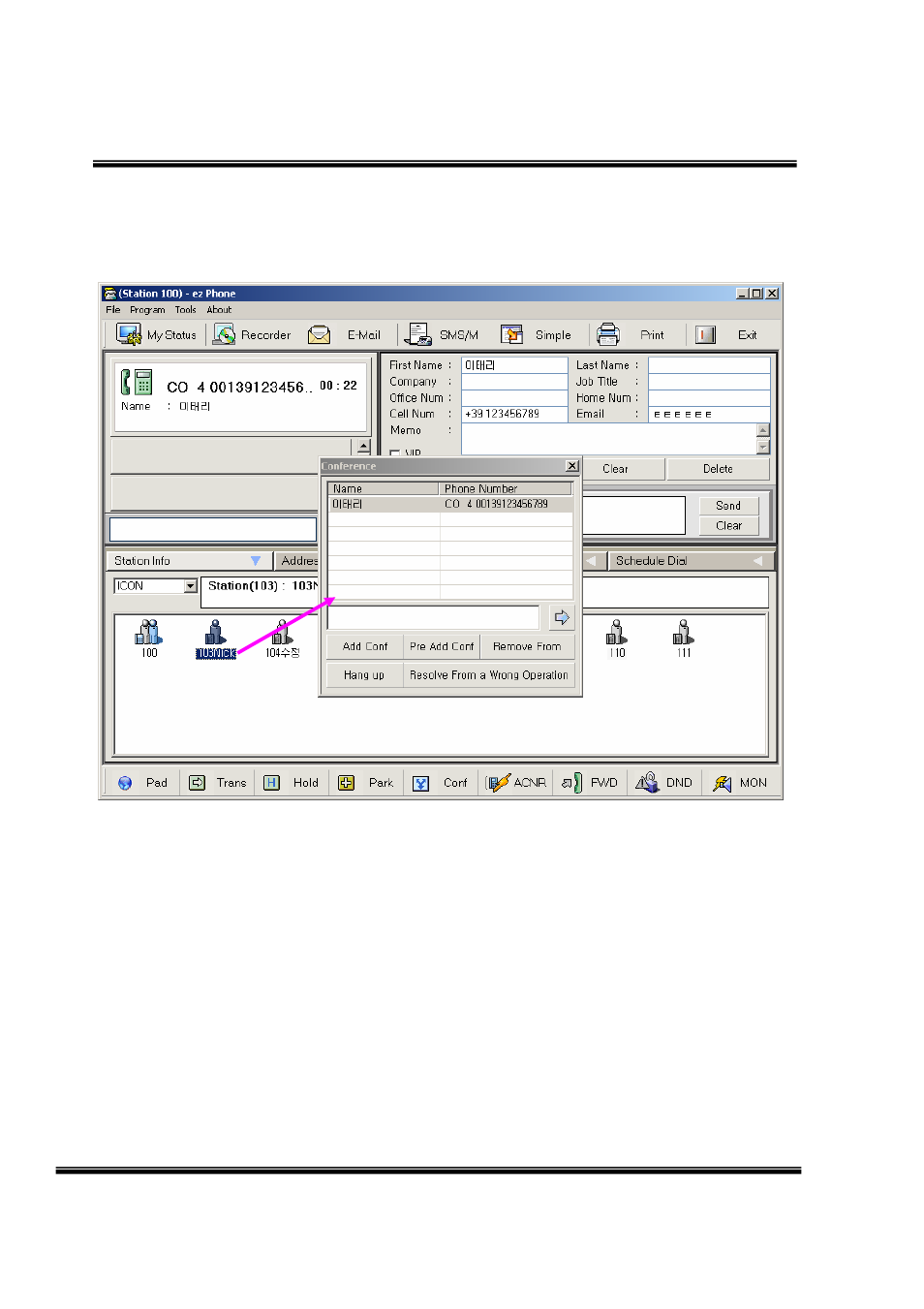924x1309 pixels.
Task: Open the ICON view dropdown
Action: point(190,586)
